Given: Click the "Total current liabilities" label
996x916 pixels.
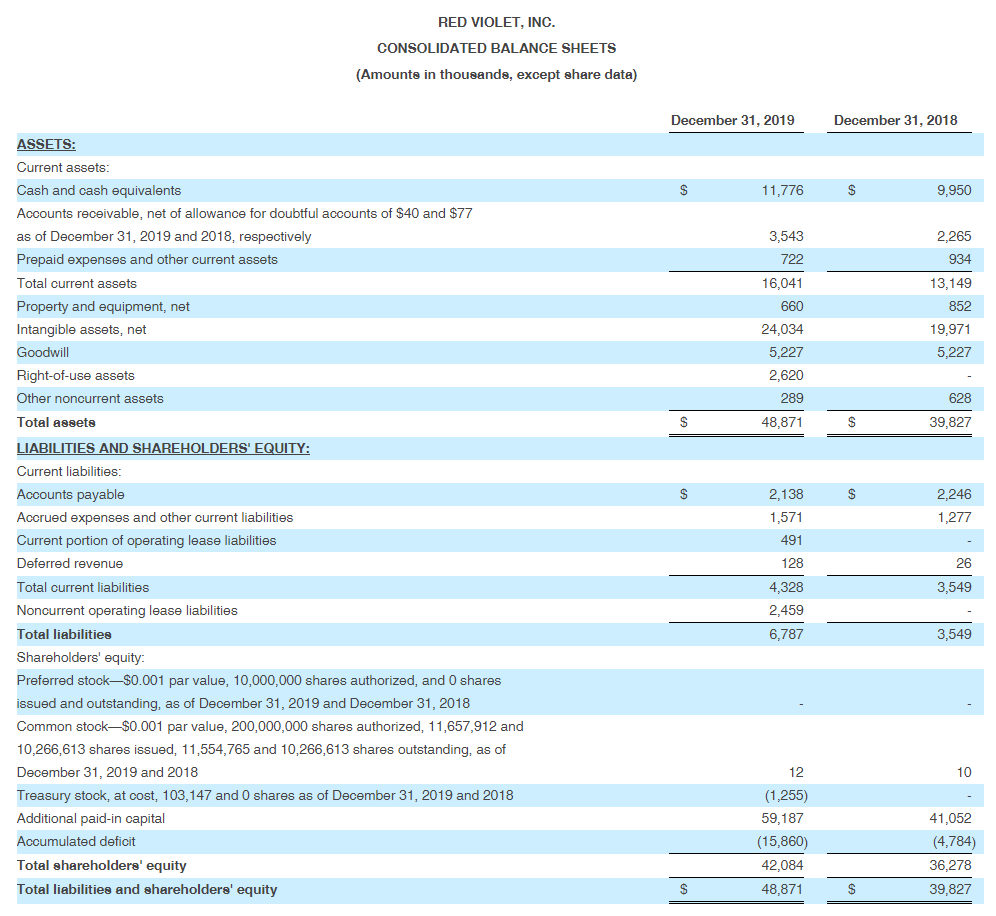Looking at the screenshot, I should tap(83, 588).
